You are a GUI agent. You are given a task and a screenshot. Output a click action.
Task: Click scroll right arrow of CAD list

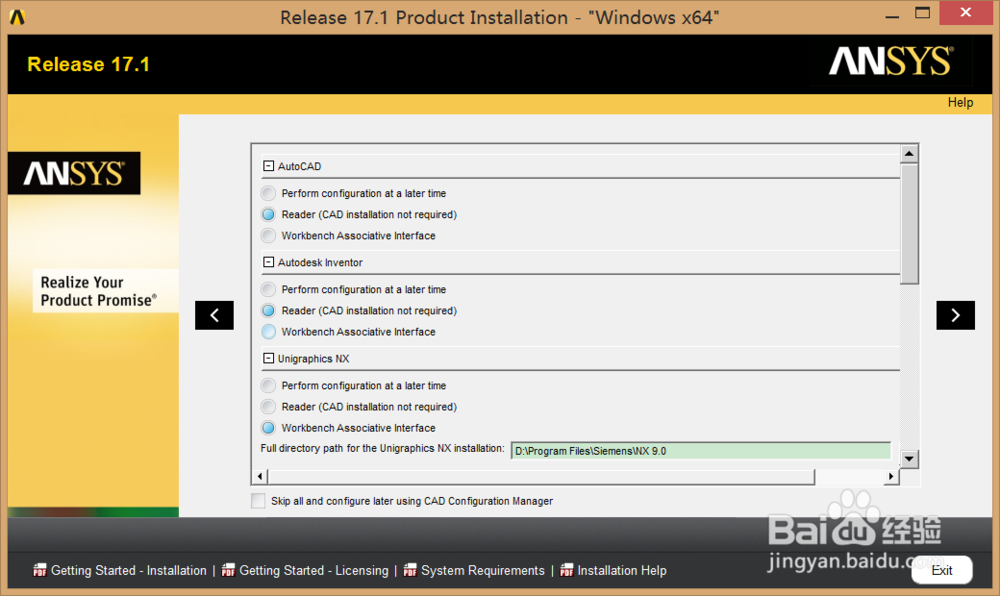pos(891,476)
